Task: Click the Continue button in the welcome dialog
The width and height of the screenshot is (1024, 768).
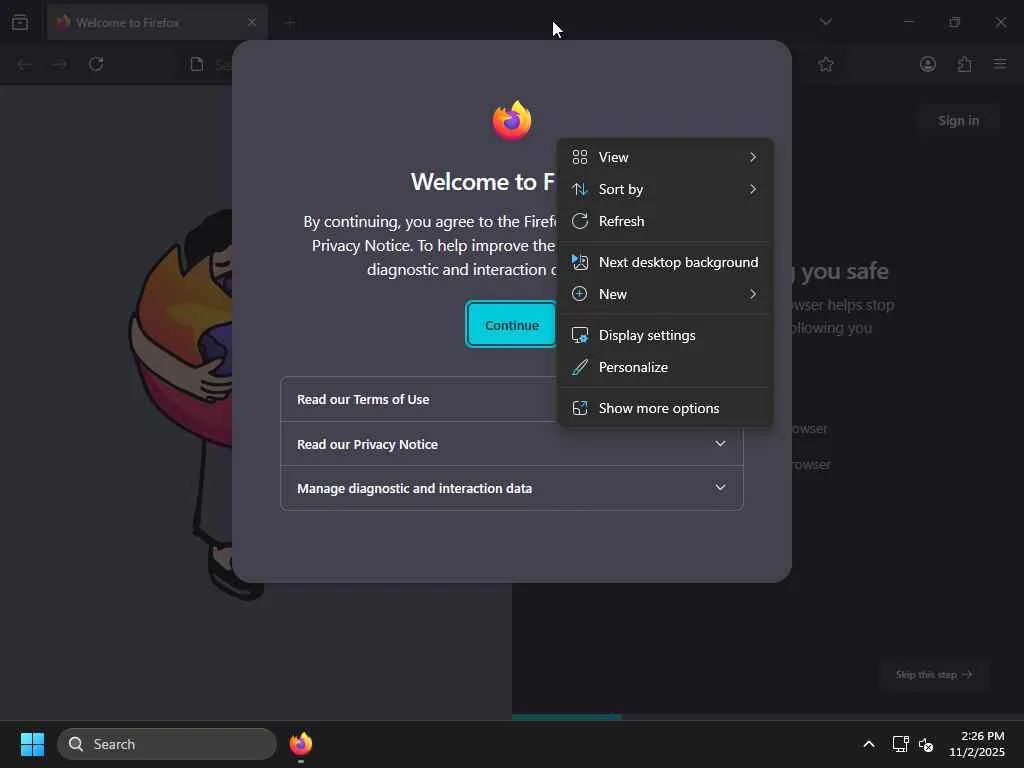Action: (x=511, y=325)
